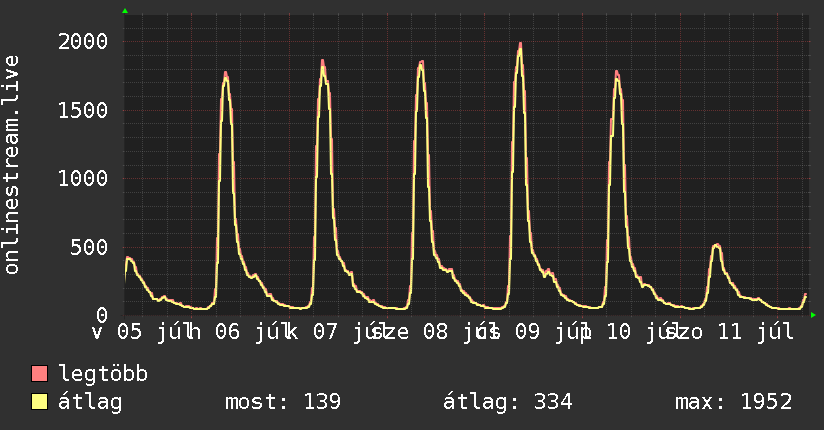Click the átlag legend label

click(90, 402)
